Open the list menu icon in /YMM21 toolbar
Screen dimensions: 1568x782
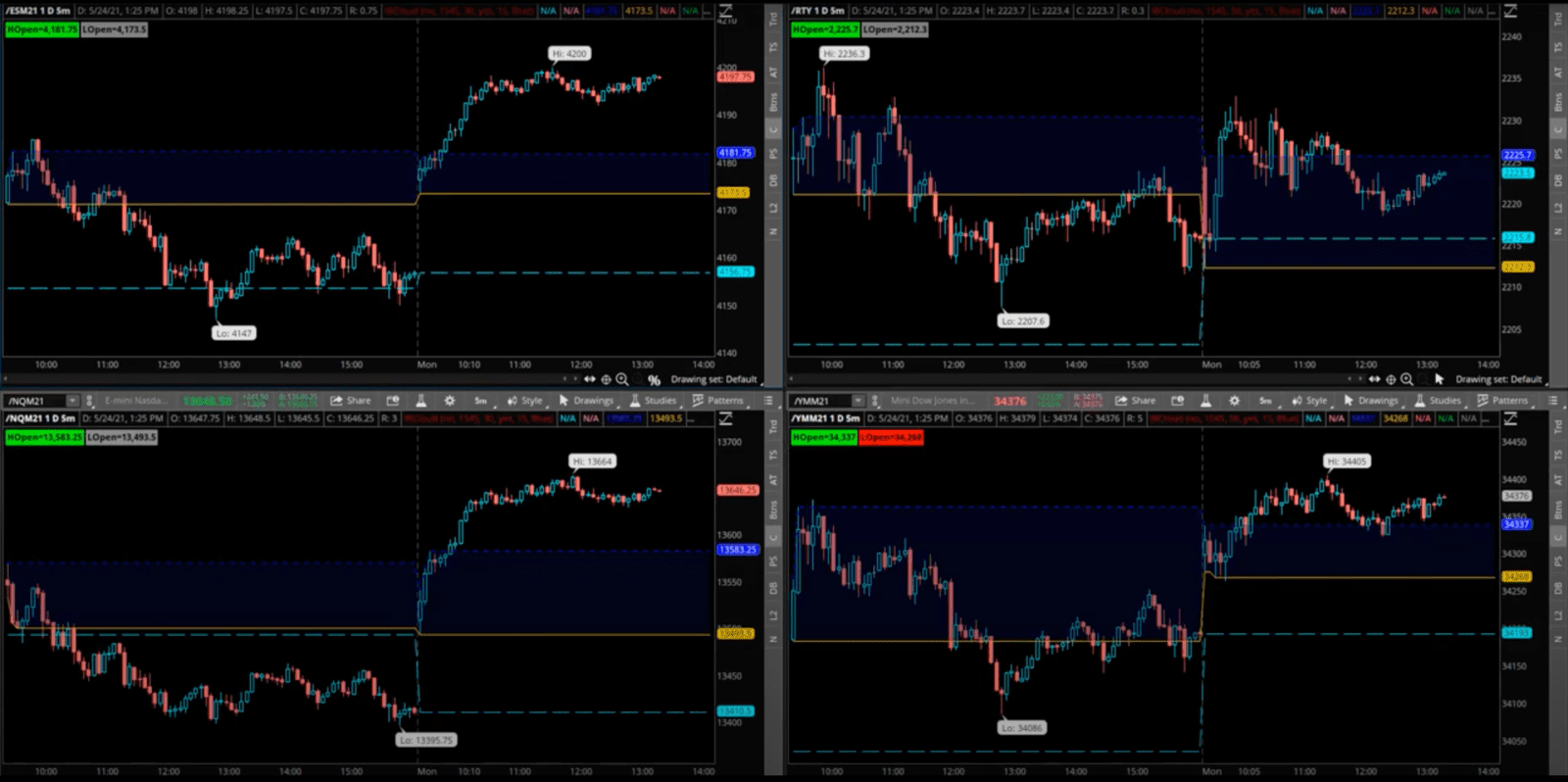pyautogui.click(x=1553, y=401)
